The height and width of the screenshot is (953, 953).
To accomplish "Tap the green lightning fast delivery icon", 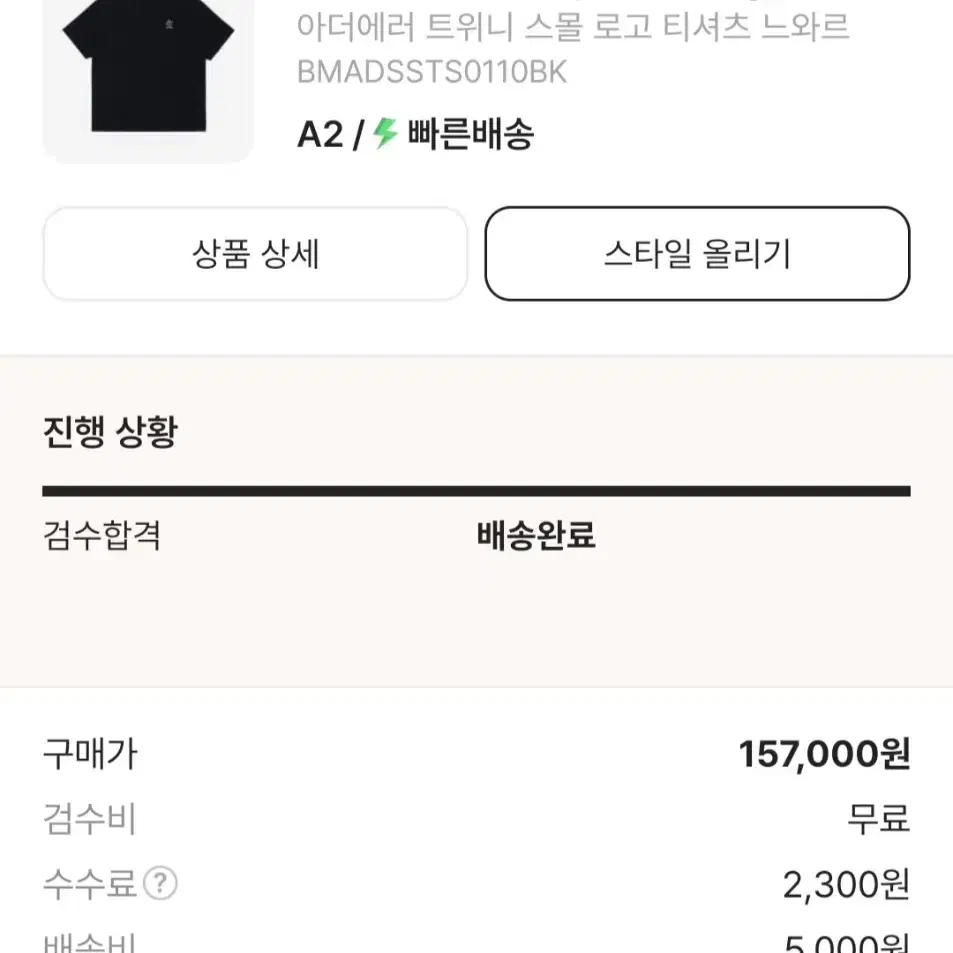I will click(x=385, y=133).
